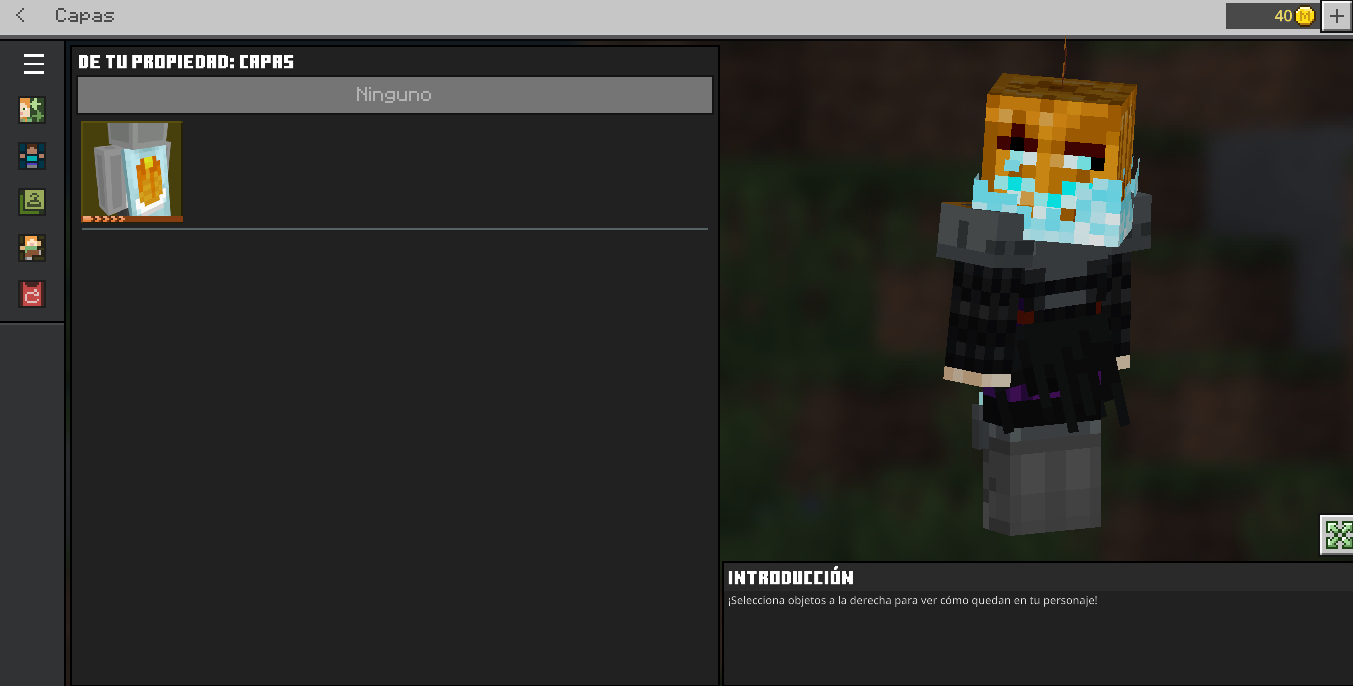Click the 'De tu propiedad: Capas' heading
1353x686 pixels.
tap(186, 62)
